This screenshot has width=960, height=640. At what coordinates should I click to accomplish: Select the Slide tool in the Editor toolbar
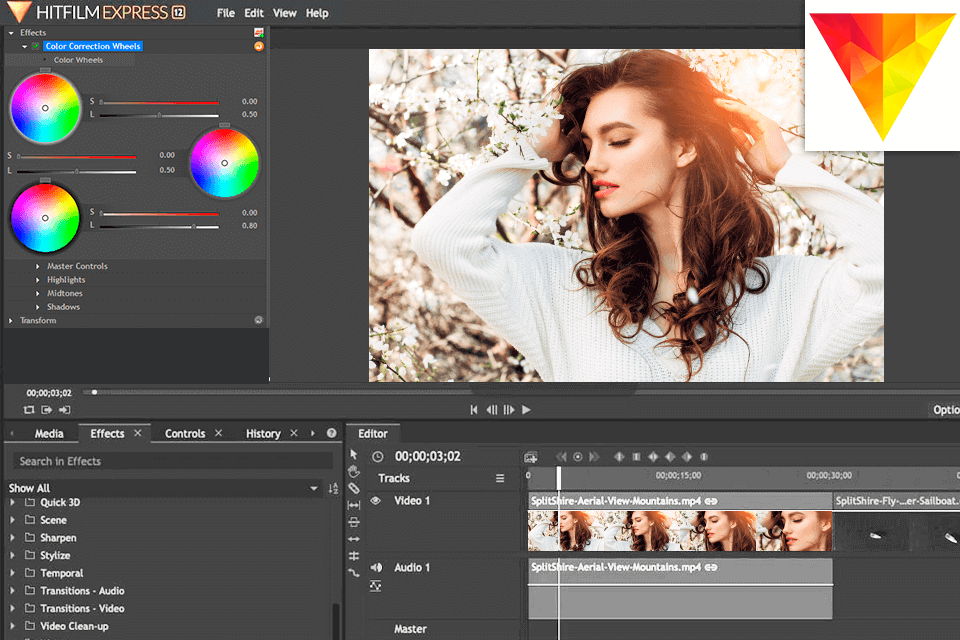pyautogui.click(x=354, y=522)
